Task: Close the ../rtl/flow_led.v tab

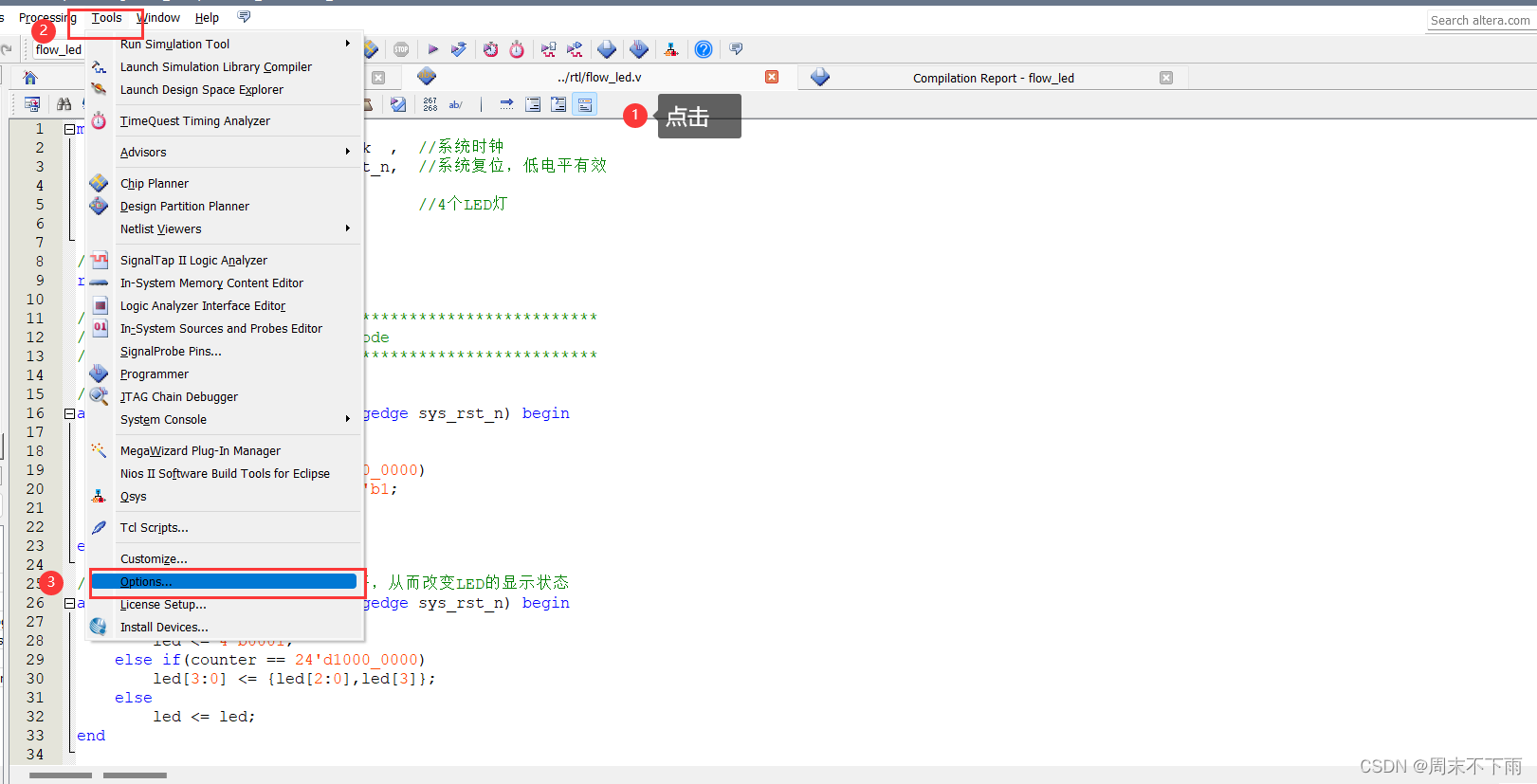Action: pos(772,77)
